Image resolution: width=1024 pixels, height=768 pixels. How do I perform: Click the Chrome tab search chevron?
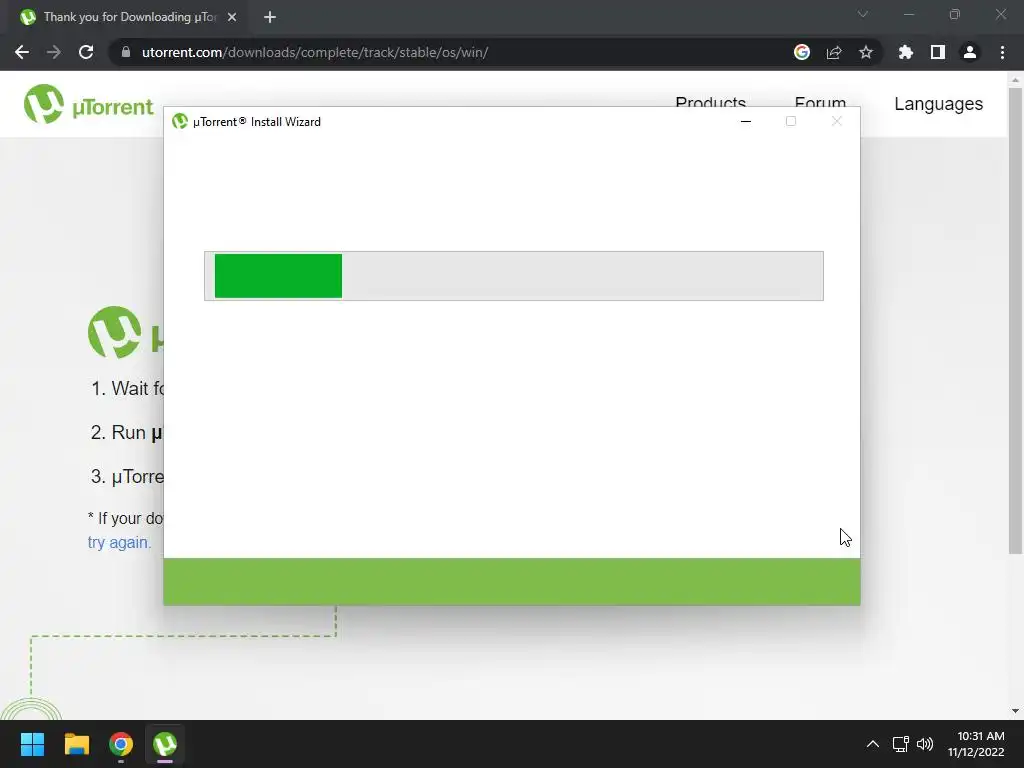(x=863, y=14)
